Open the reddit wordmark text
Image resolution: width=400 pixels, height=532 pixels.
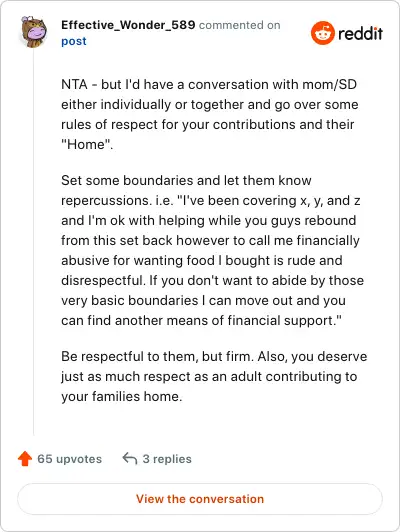tap(360, 33)
